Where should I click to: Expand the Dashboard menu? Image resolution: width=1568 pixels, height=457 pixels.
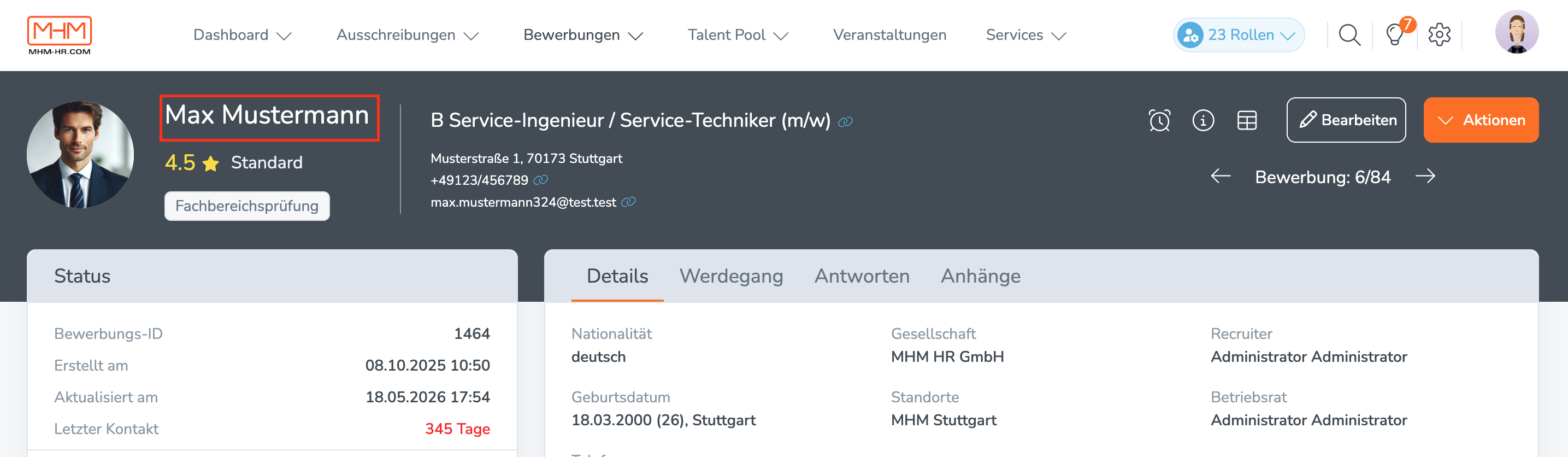click(242, 35)
